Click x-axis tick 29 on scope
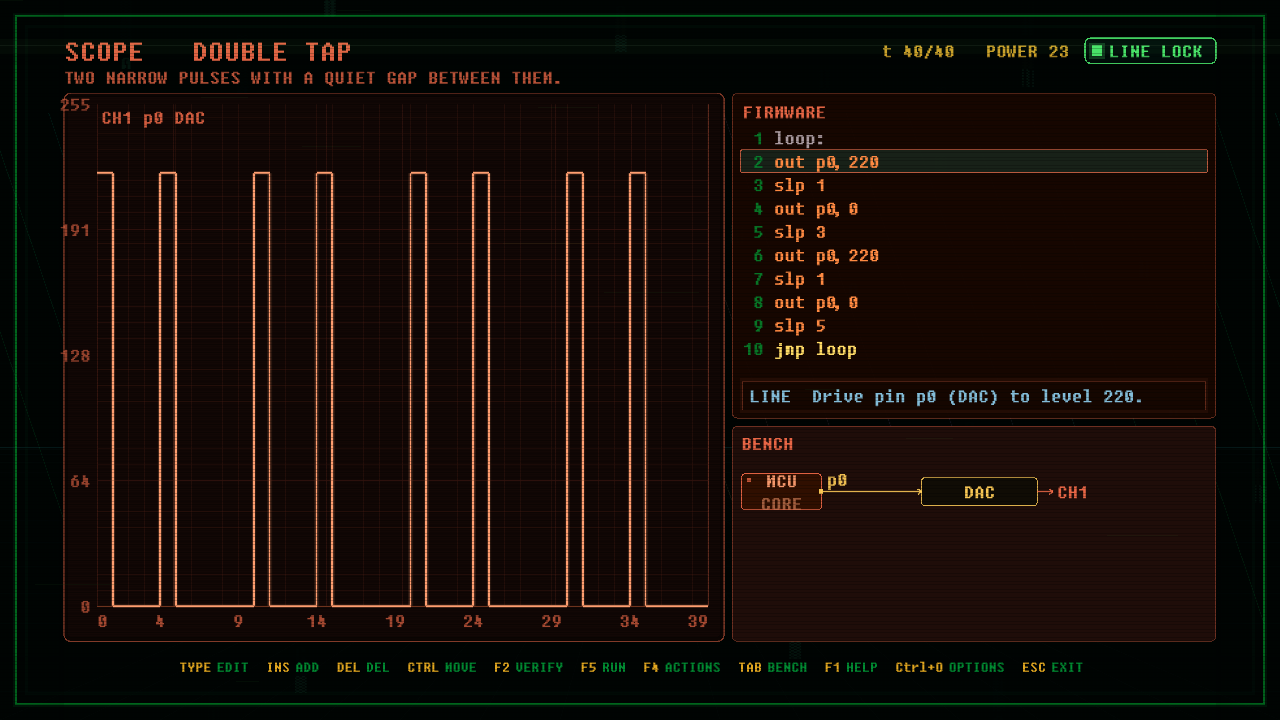1280x720 pixels. [551, 621]
